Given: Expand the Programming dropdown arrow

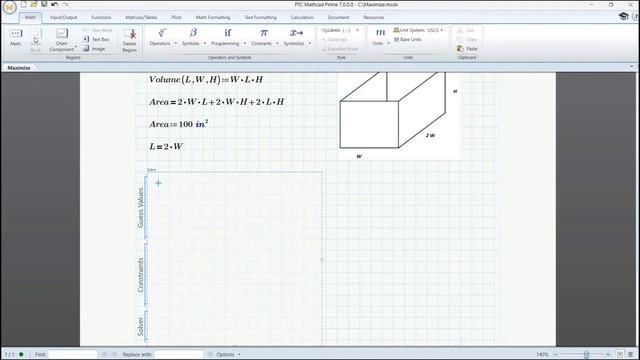Looking at the screenshot, I should [x=245, y=43].
